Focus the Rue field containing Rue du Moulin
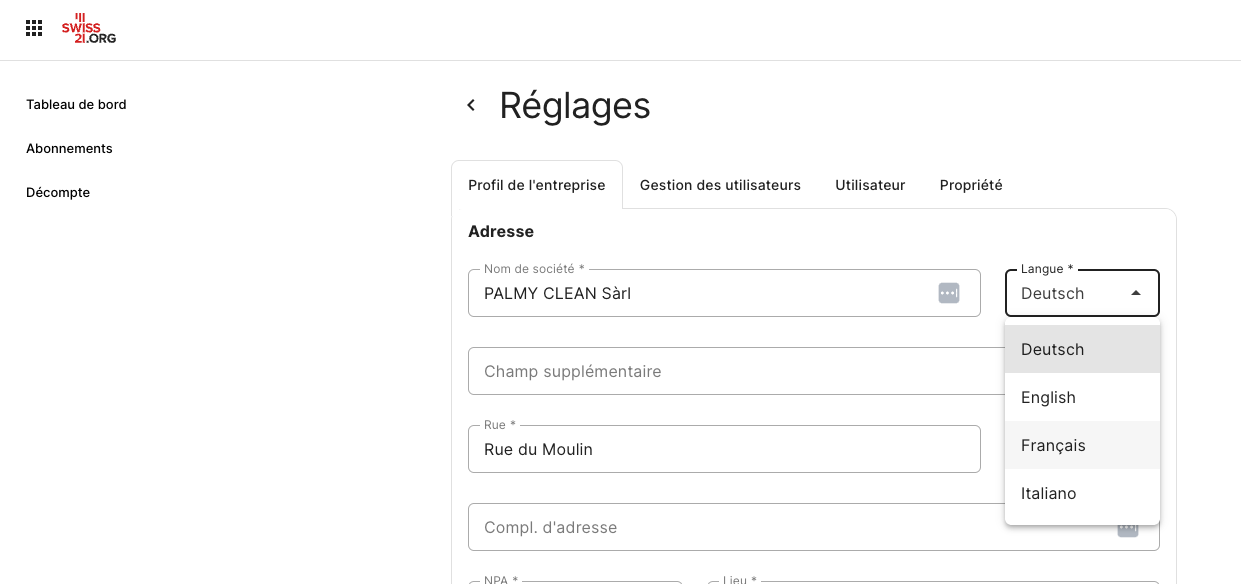 click(724, 449)
